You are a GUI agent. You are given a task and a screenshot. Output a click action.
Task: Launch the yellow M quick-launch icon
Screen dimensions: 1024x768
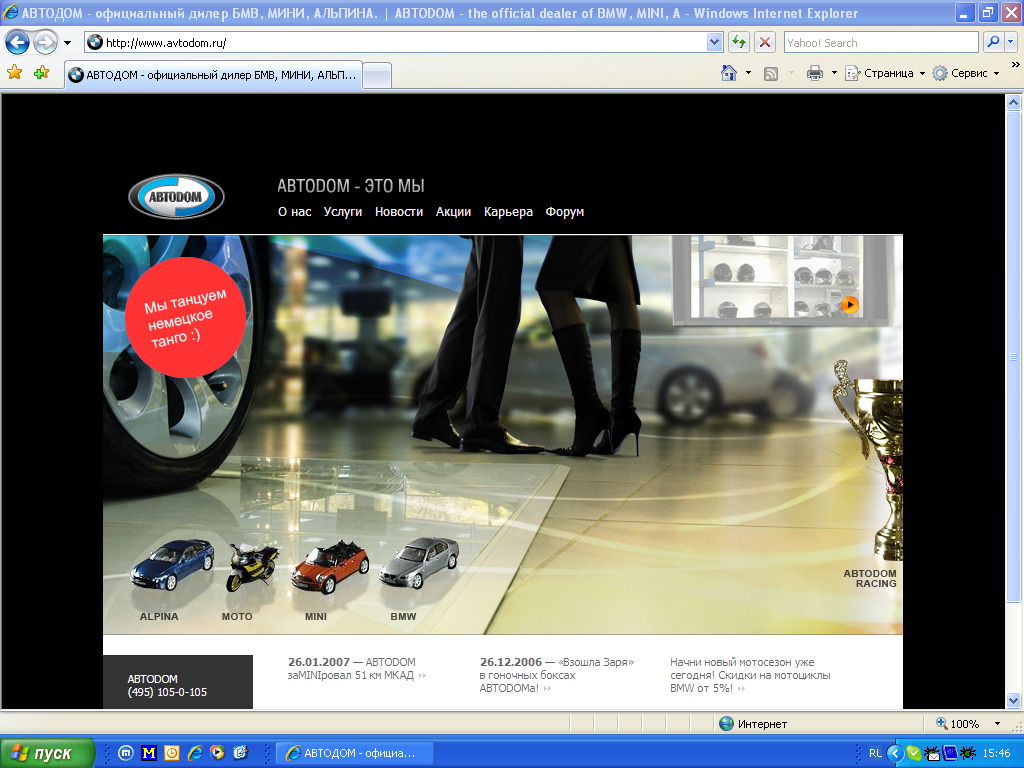coord(149,753)
